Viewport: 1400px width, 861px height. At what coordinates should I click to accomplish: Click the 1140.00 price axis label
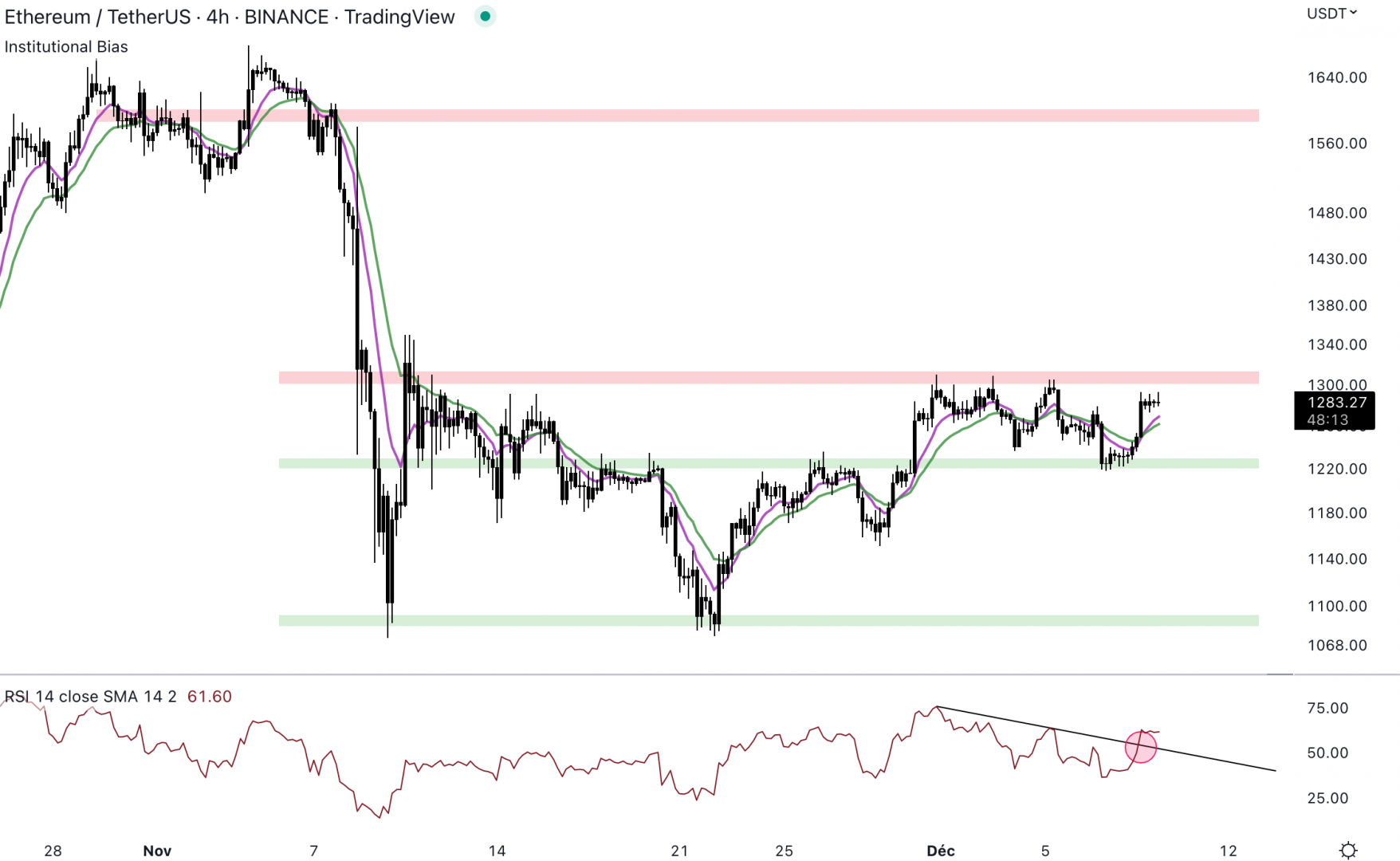point(1337,559)
